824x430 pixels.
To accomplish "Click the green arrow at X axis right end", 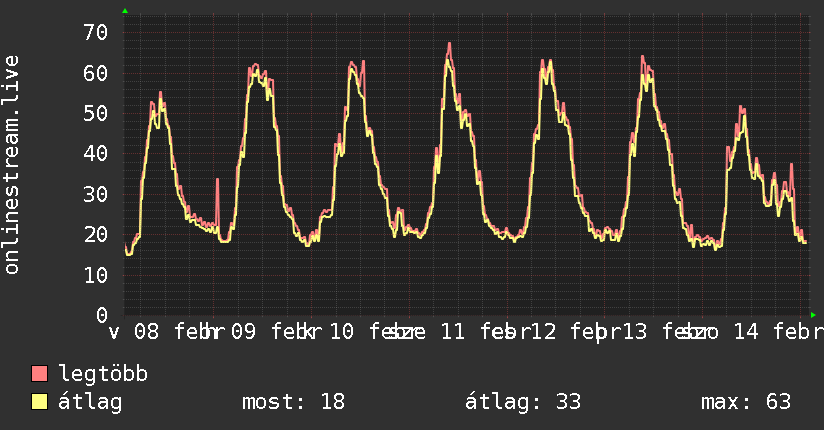I will [811, 314].
